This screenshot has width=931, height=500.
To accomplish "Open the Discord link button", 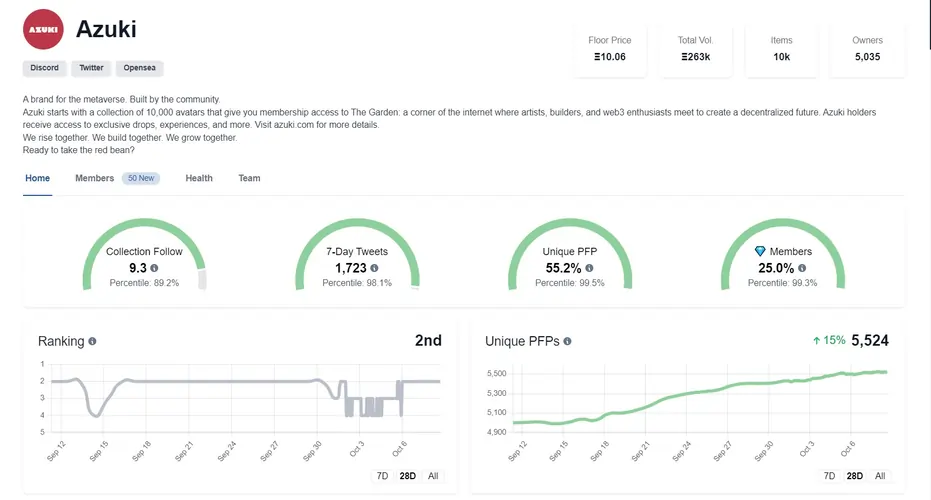I will (45, 68).
